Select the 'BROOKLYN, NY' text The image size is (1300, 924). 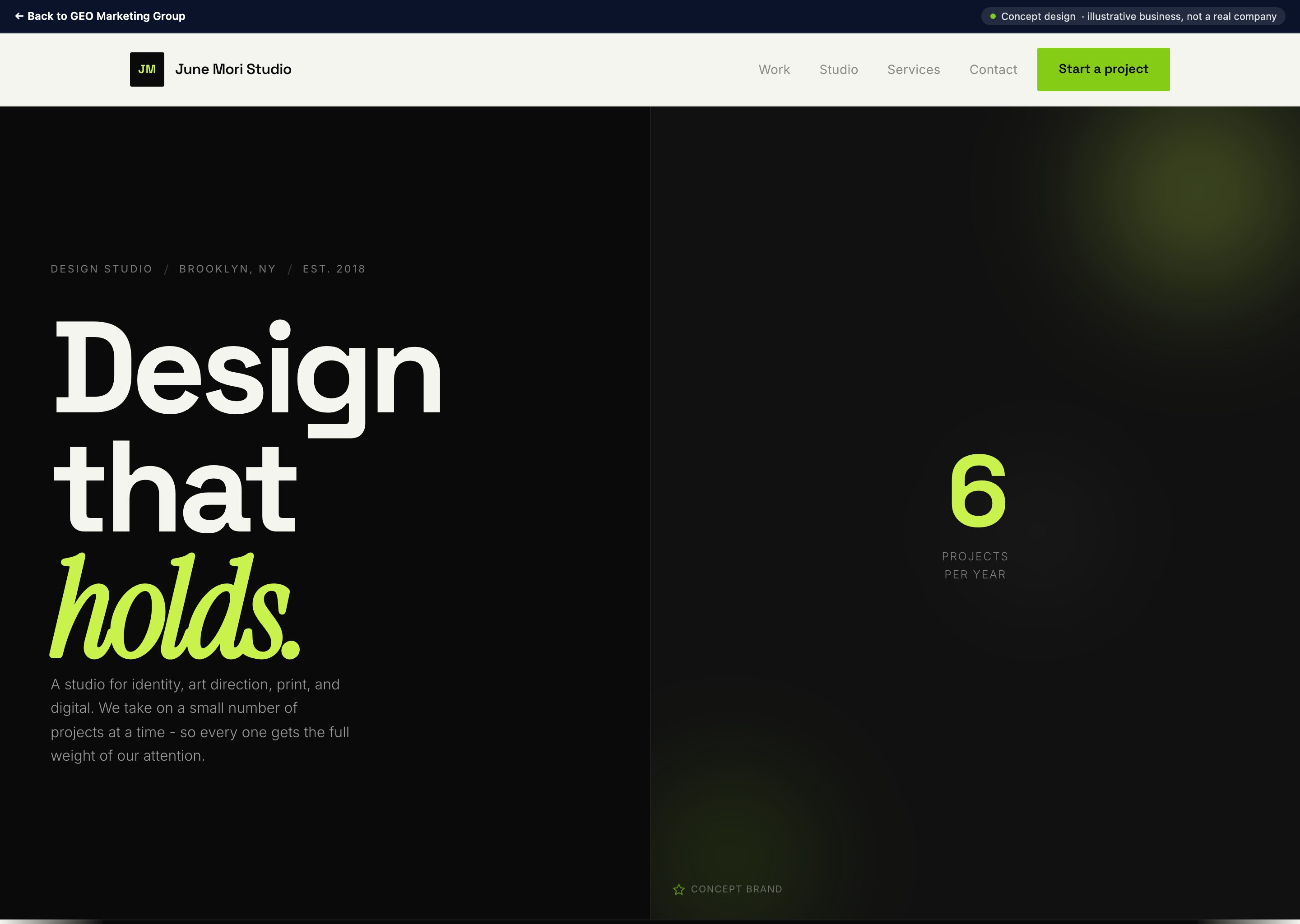coord(227,268)
